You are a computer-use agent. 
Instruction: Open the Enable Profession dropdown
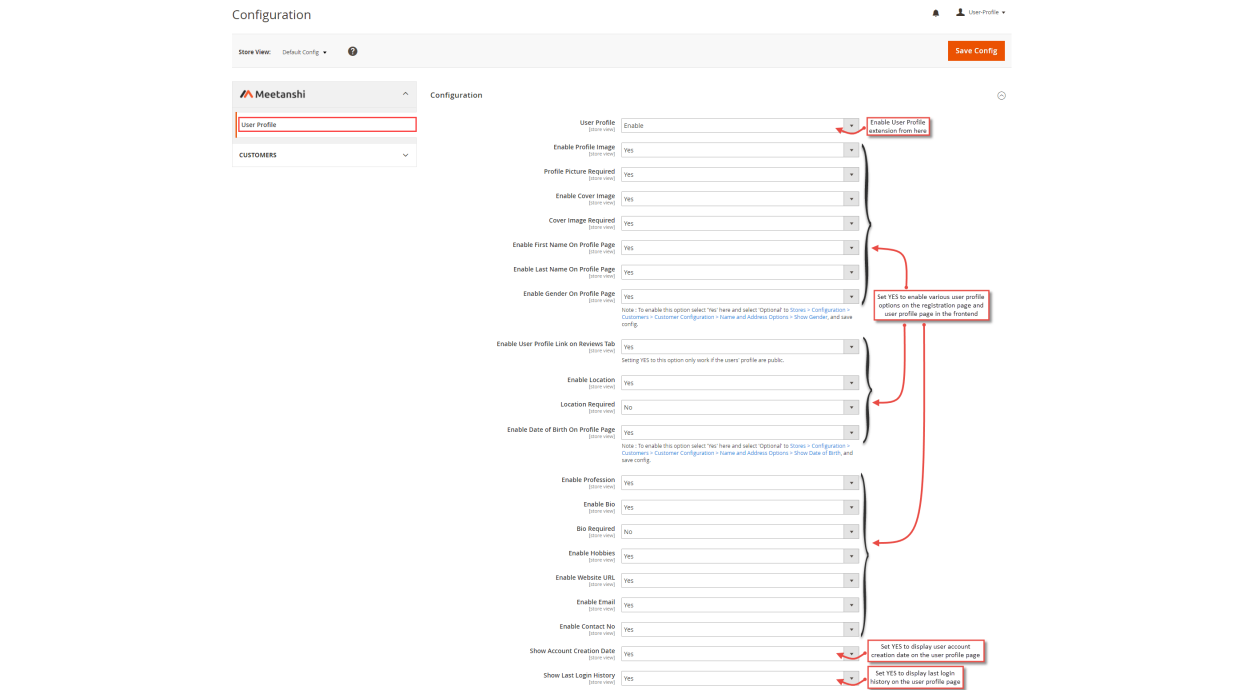tap(740, 483)
